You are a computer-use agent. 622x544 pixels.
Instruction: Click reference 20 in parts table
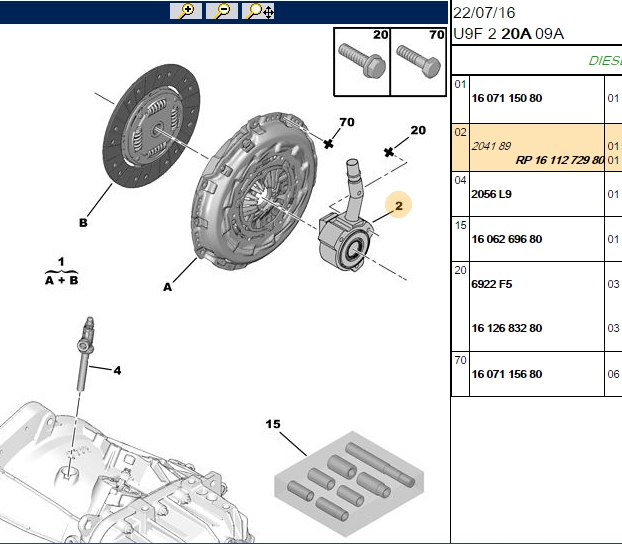pos(460,270)
